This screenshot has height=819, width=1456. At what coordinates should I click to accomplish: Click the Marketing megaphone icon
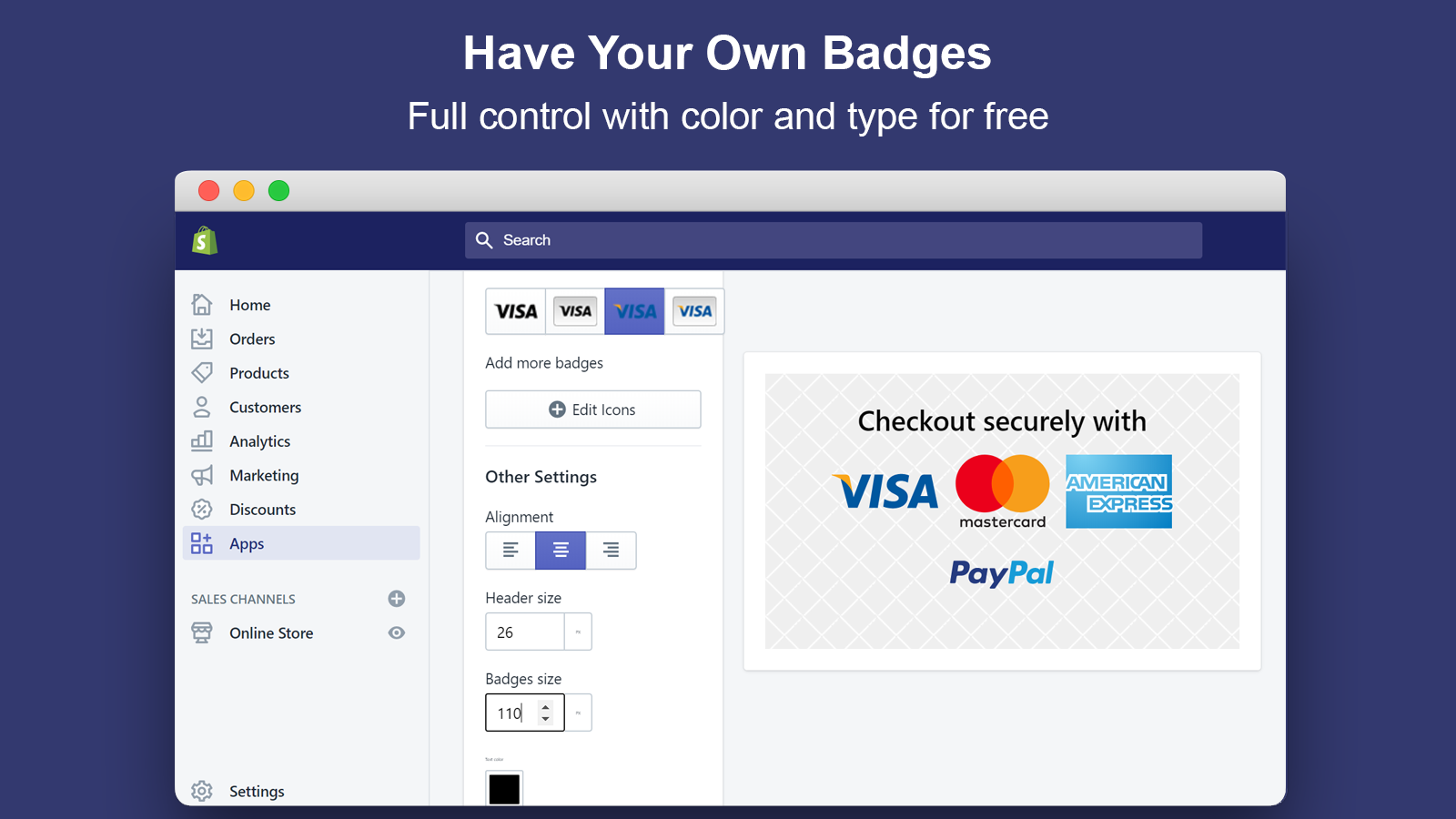click(202, 475)
